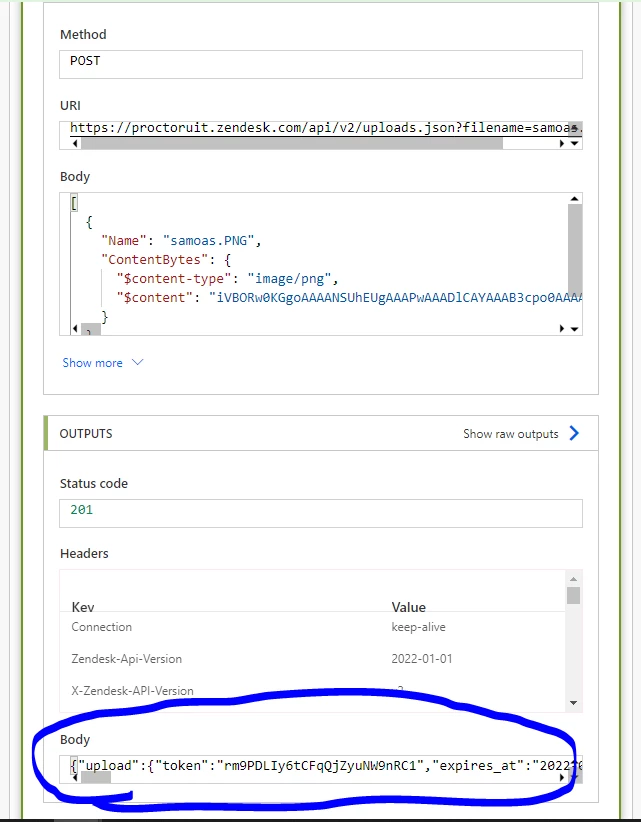Click the Headers table scrollbar thumb

pyautogui.click(x=573, y=596)
